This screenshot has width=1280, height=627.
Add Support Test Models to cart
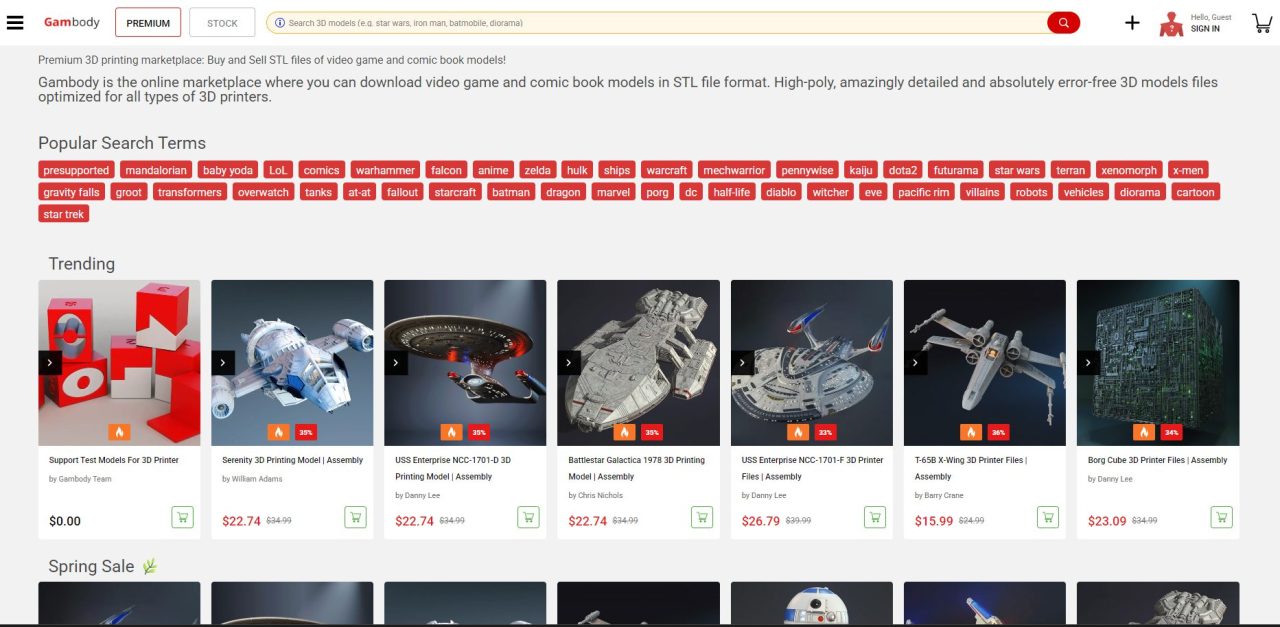(x=182, y=517)
